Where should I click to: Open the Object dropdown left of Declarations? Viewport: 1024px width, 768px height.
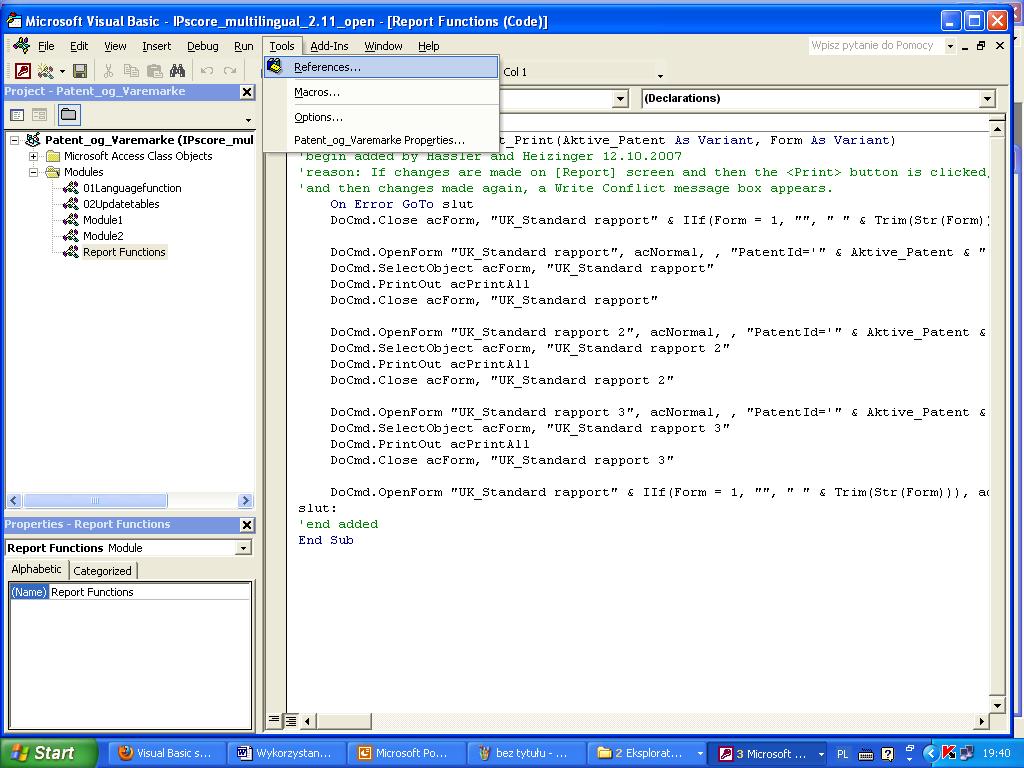click(620, 99)
